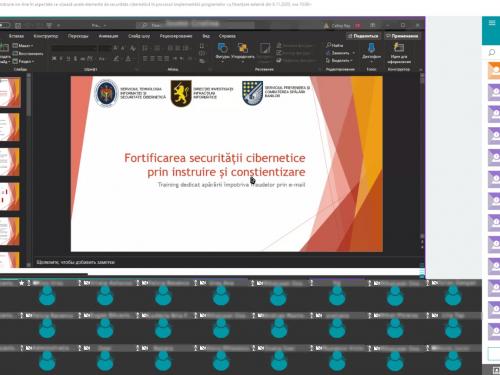This screenshot has height=375, width=500.
Task: Click the Восстановить reset slide button
Action: [28, 53]
